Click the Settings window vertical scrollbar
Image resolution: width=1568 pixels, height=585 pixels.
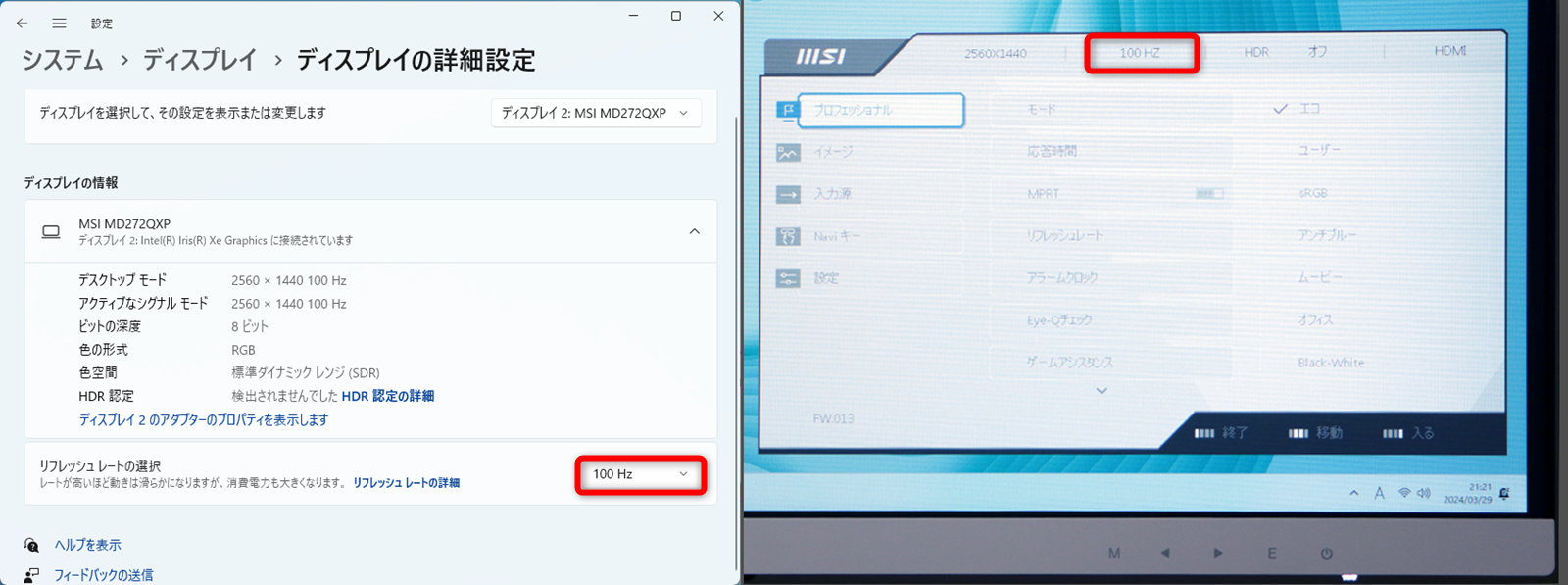click(736, 343)
